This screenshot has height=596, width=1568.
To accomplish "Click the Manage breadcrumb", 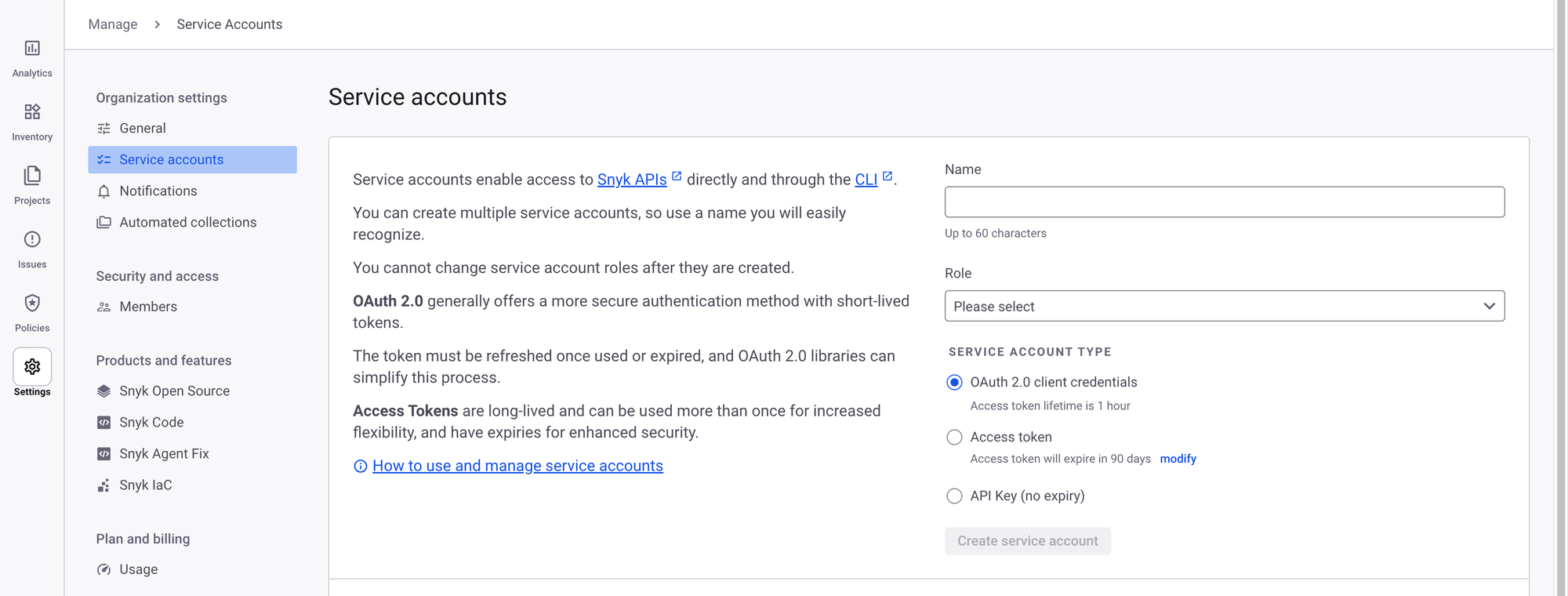I will point(113,24).
